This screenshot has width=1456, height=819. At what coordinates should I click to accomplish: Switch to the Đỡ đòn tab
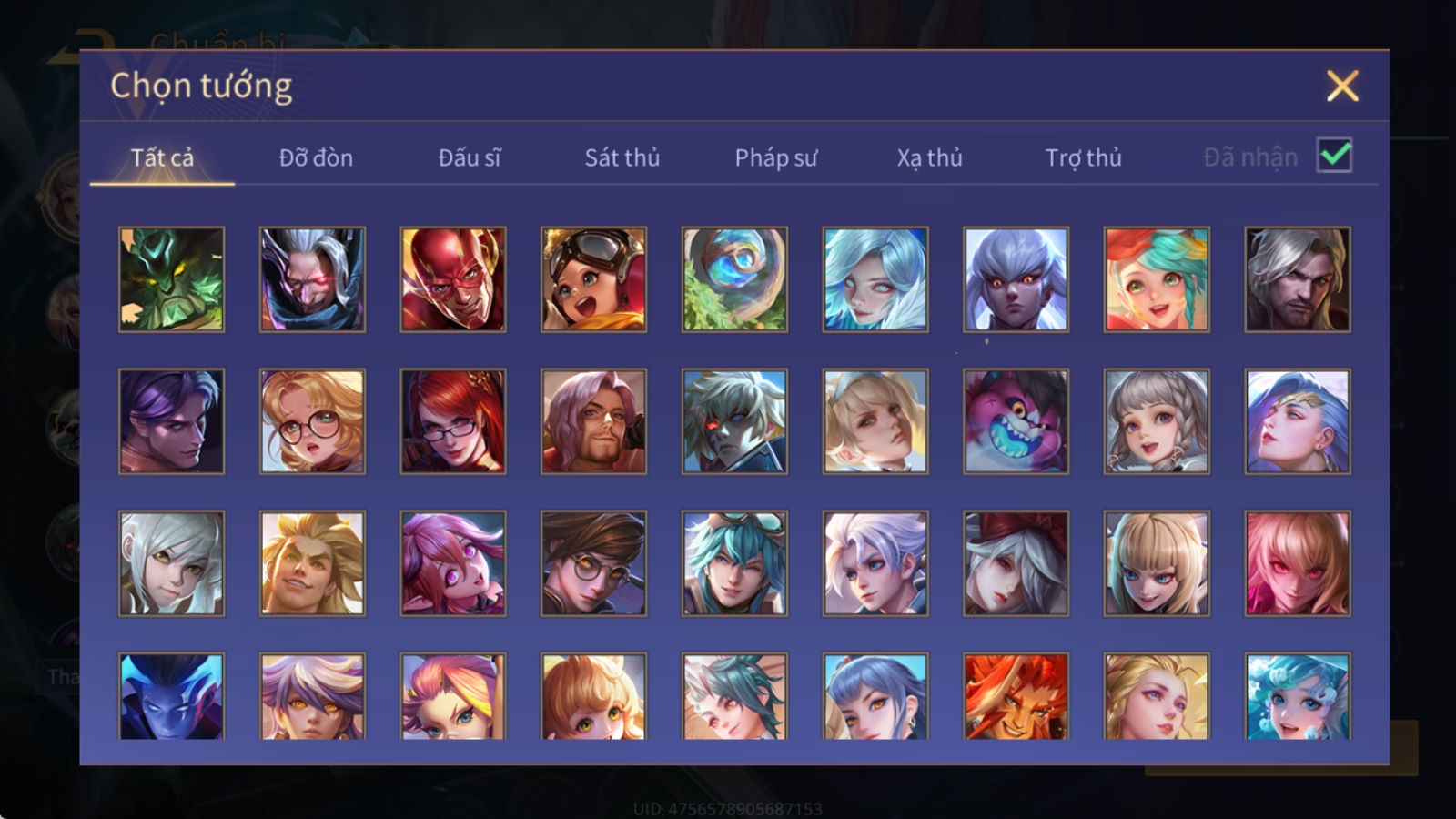click(x=316, y=157)
